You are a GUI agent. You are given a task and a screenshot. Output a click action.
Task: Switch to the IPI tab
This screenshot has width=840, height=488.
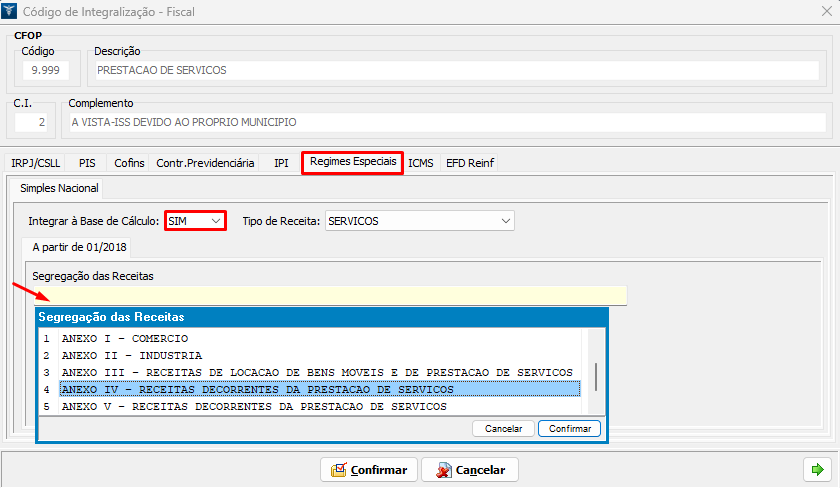(281, 163)
